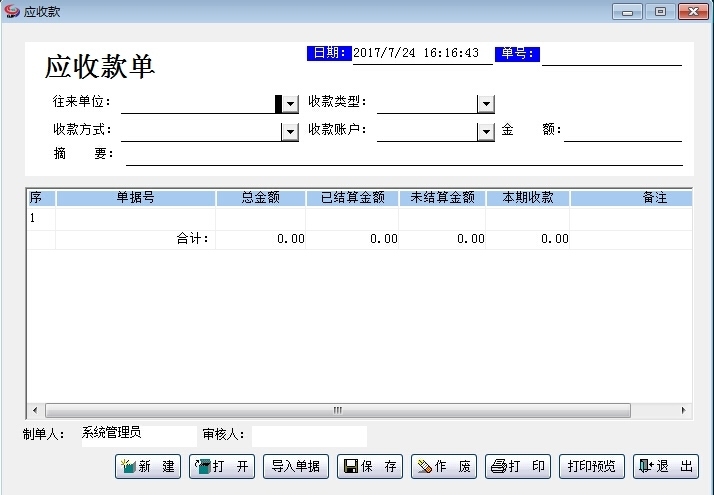
Task: Maximize the 应收款 window
Action: click(x=660, y=11)
